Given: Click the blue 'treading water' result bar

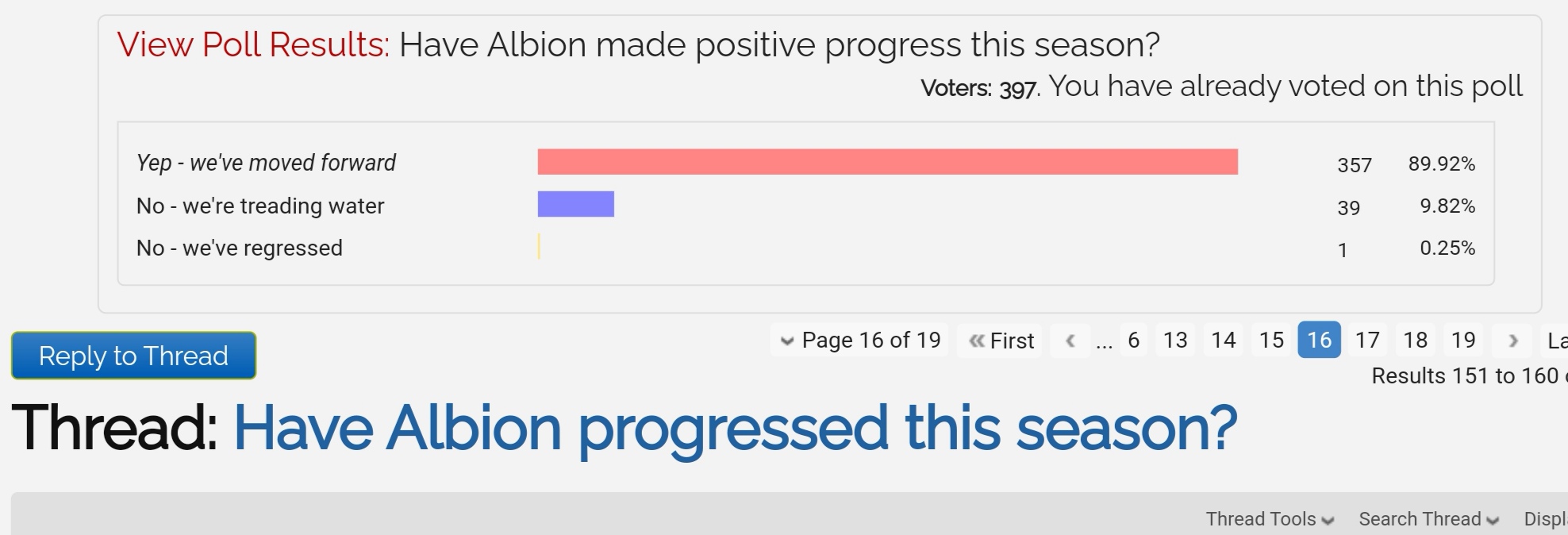Looking at the screenshot, I should pyautogui.click(x=576, y=204).
